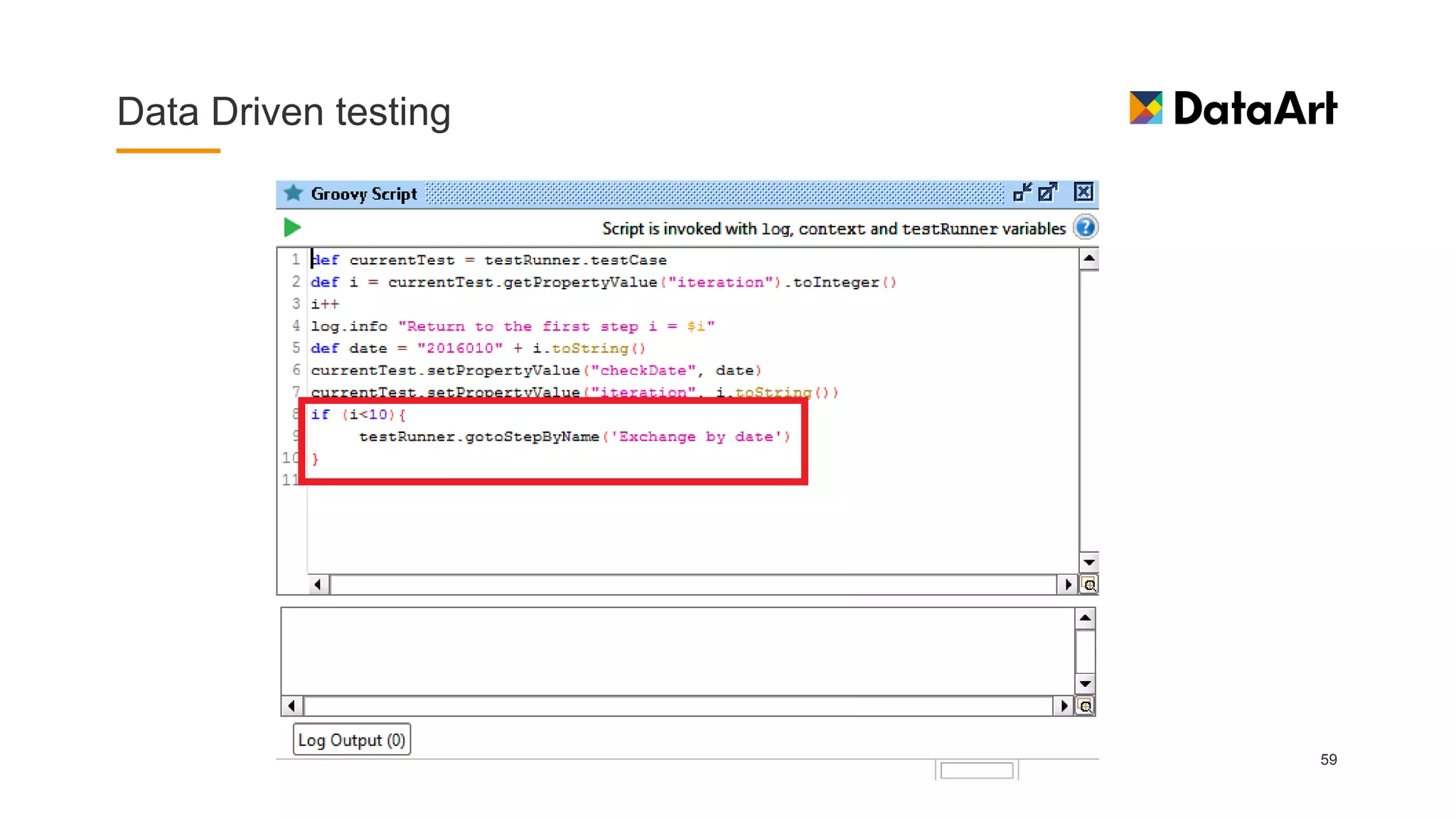1456x819 pixels.
Task: Click the small empty field below Log Output
Action: (x=977, y=771)
